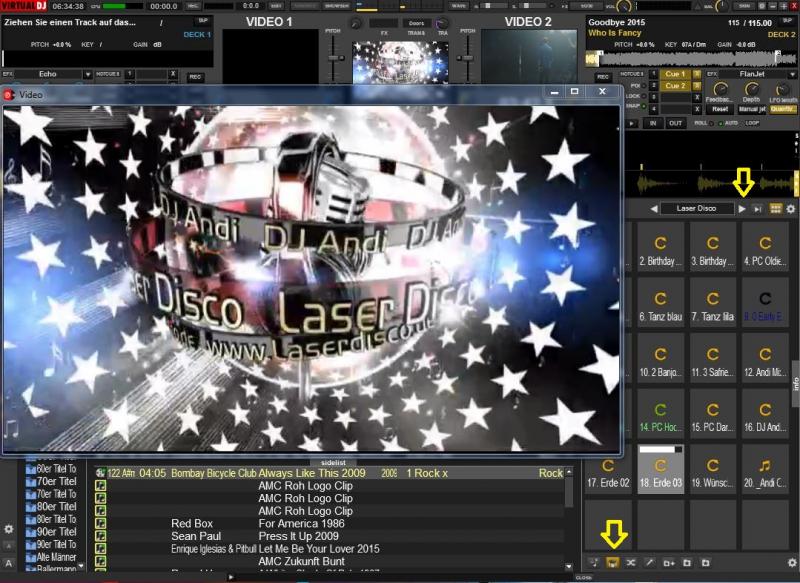Open browser settings gear in left sidebar
Viewport: 800px width, 583px height.
(x=9, y=529)
